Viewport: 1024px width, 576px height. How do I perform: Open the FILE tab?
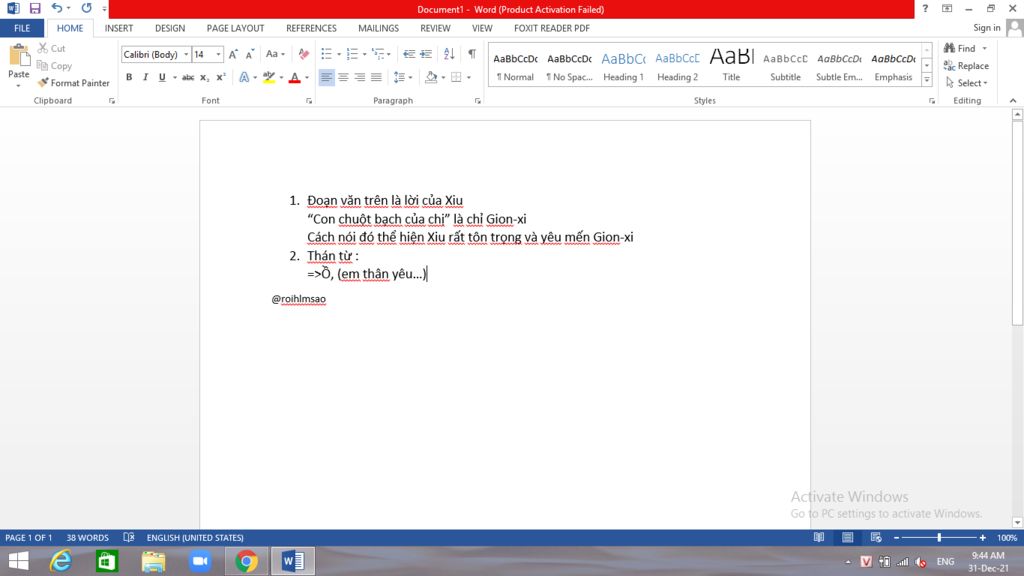[22, 28]
